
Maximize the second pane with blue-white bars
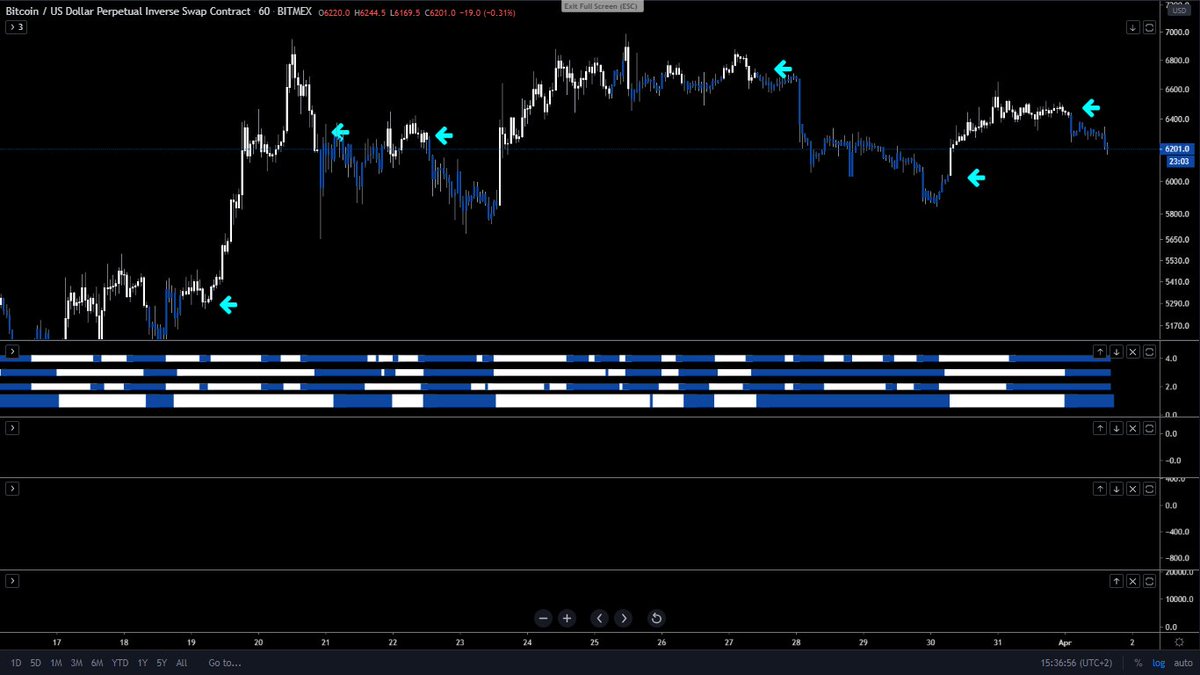[1148, 352]
